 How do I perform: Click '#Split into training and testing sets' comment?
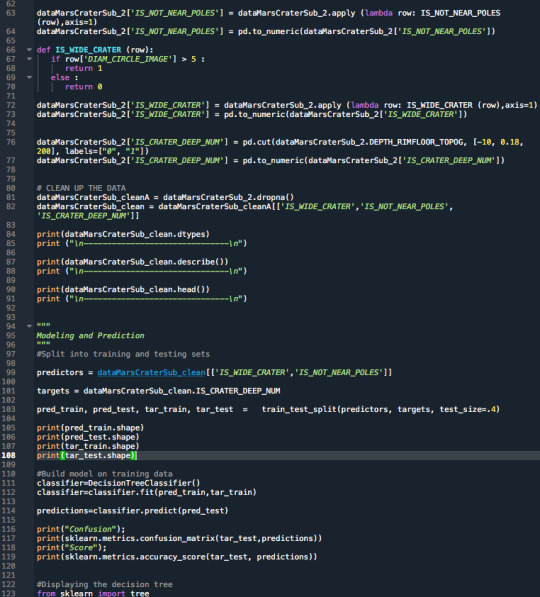pos(123,354)
